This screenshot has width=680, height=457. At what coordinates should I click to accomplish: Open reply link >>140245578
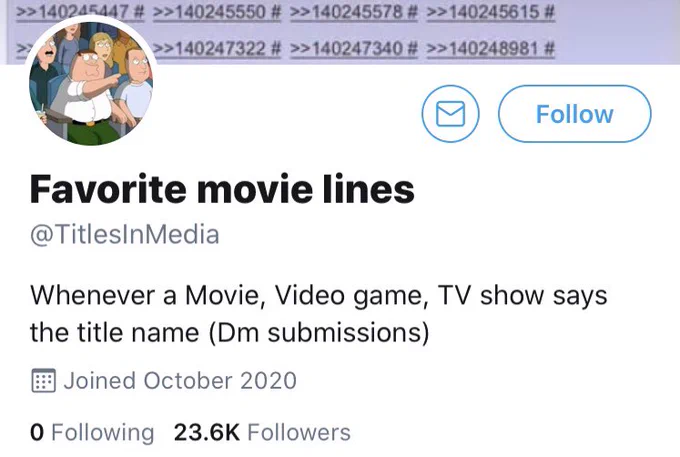[345, 12]
